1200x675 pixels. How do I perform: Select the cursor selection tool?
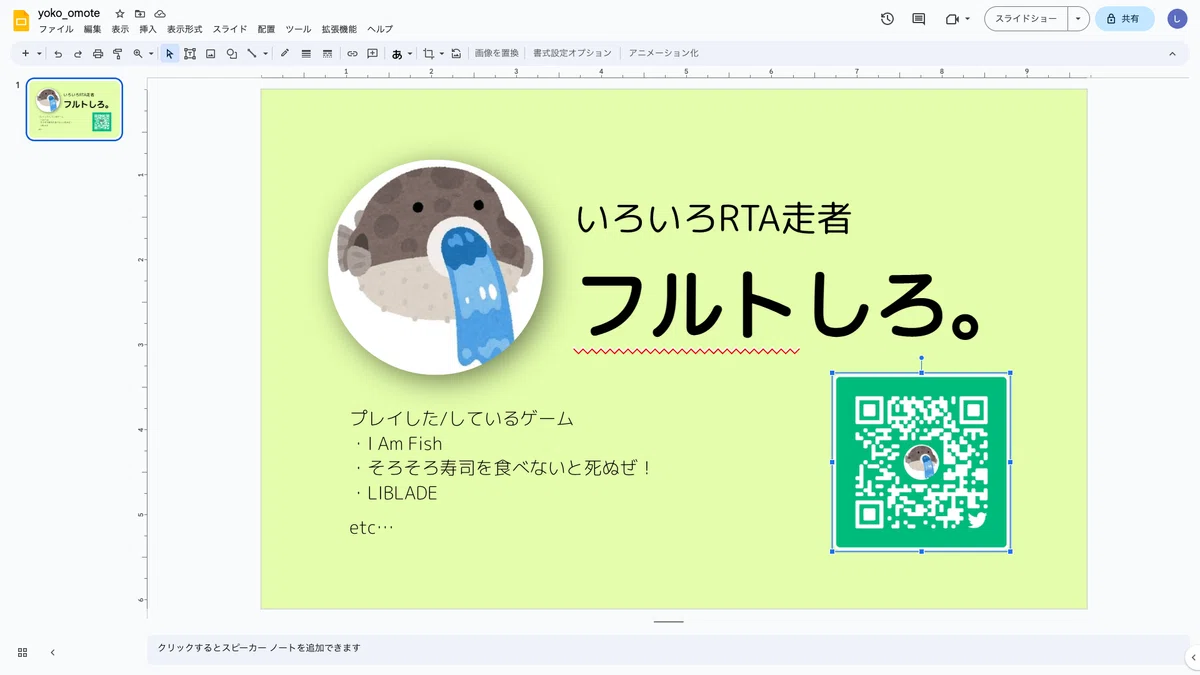[x=170, y=53]
